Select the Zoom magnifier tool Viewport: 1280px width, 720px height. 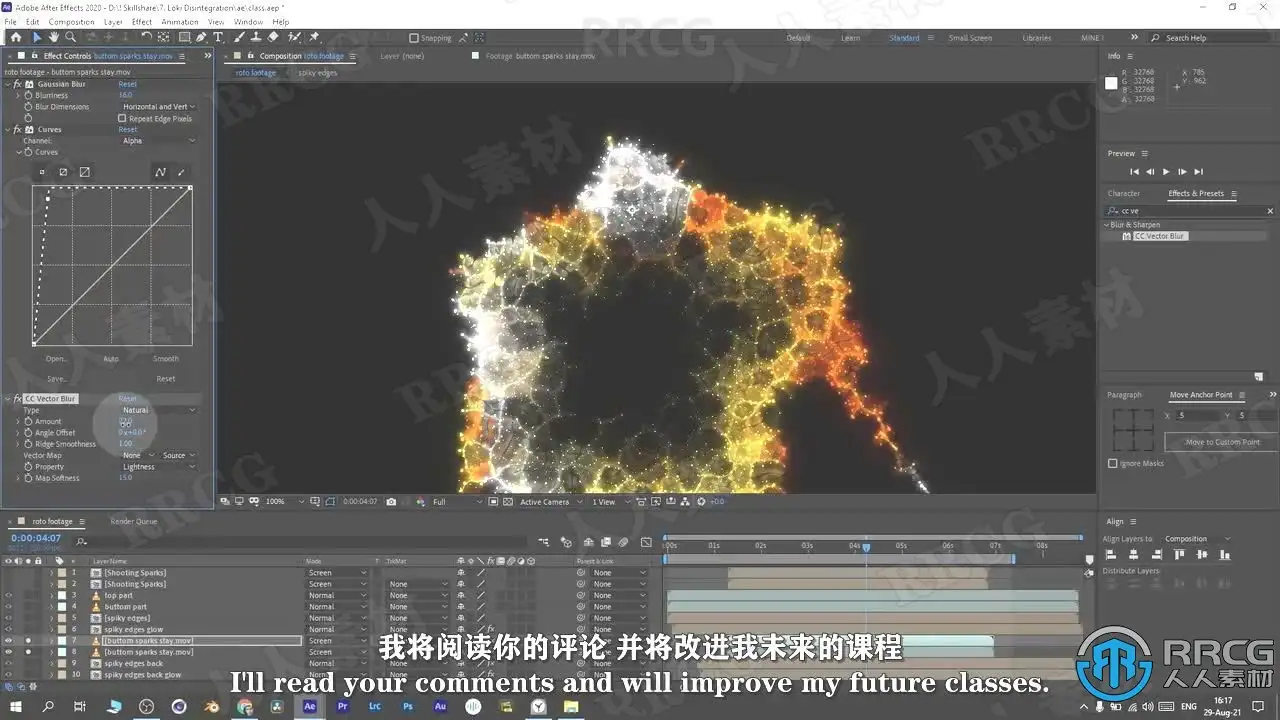(70, 37)
